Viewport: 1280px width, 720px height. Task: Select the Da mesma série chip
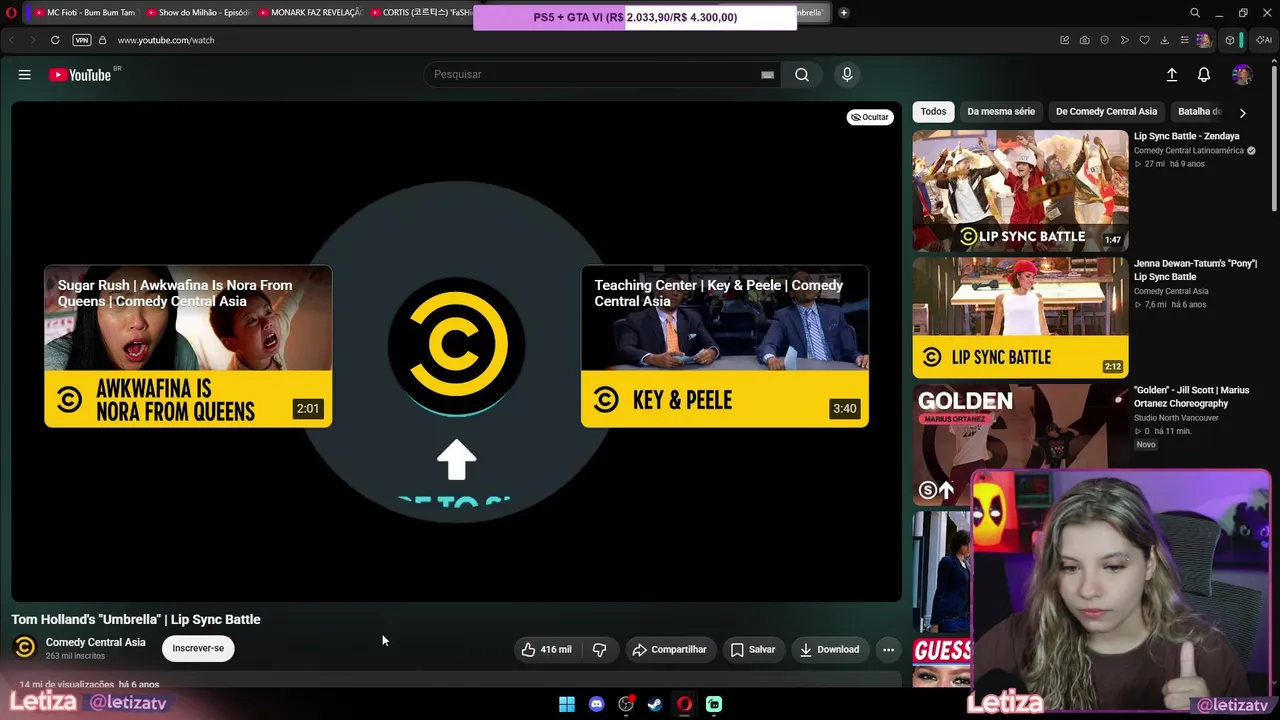(x=1001, y=112)
